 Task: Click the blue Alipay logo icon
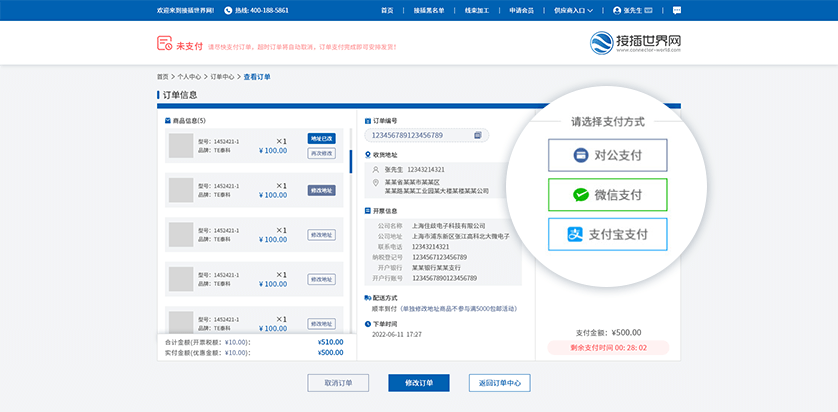575,234
